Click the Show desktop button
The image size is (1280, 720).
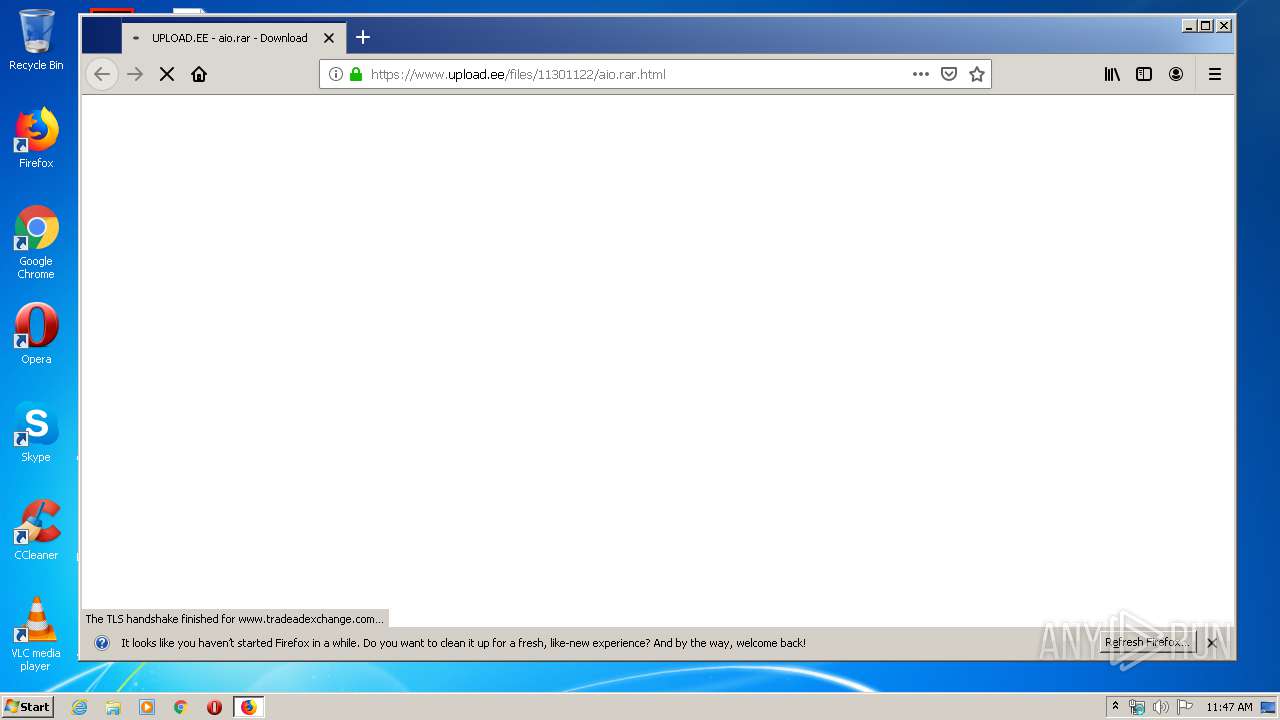(x=1269, y=707)
